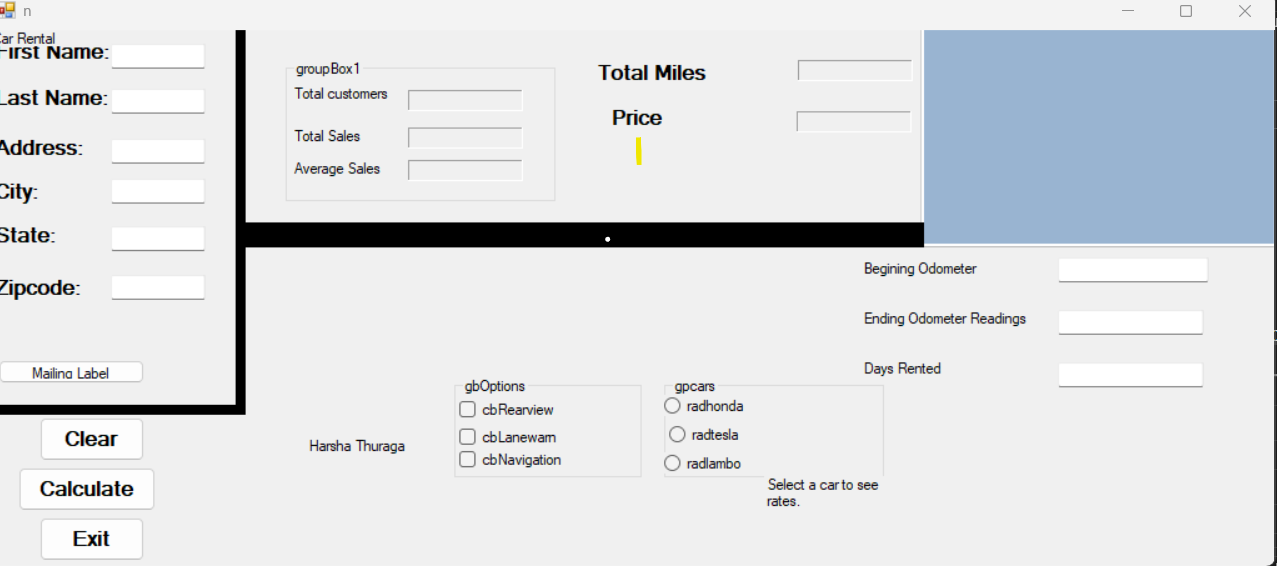
Task: Select the Days Rented text box
Action: point(1130,375)
